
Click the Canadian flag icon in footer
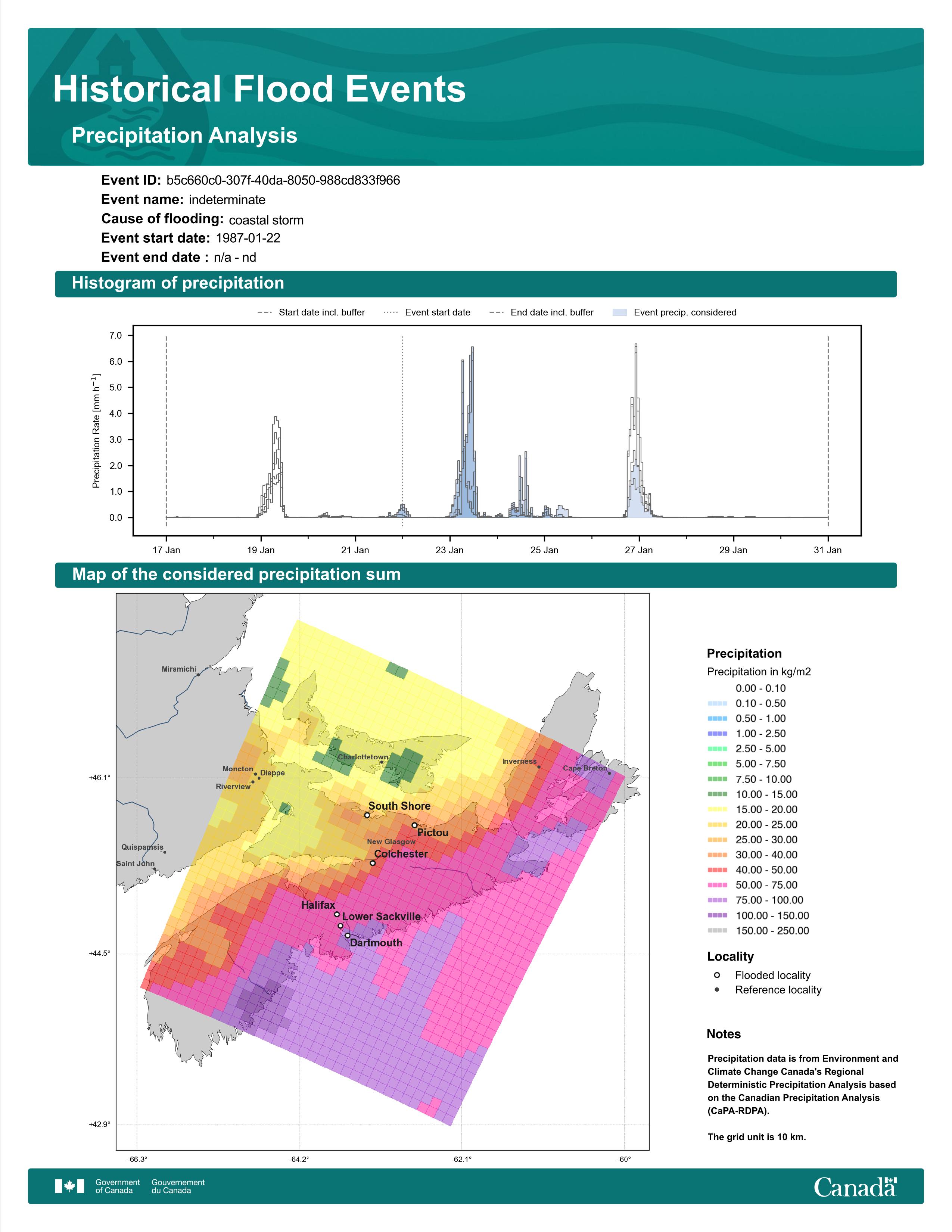pos(69,1186)
